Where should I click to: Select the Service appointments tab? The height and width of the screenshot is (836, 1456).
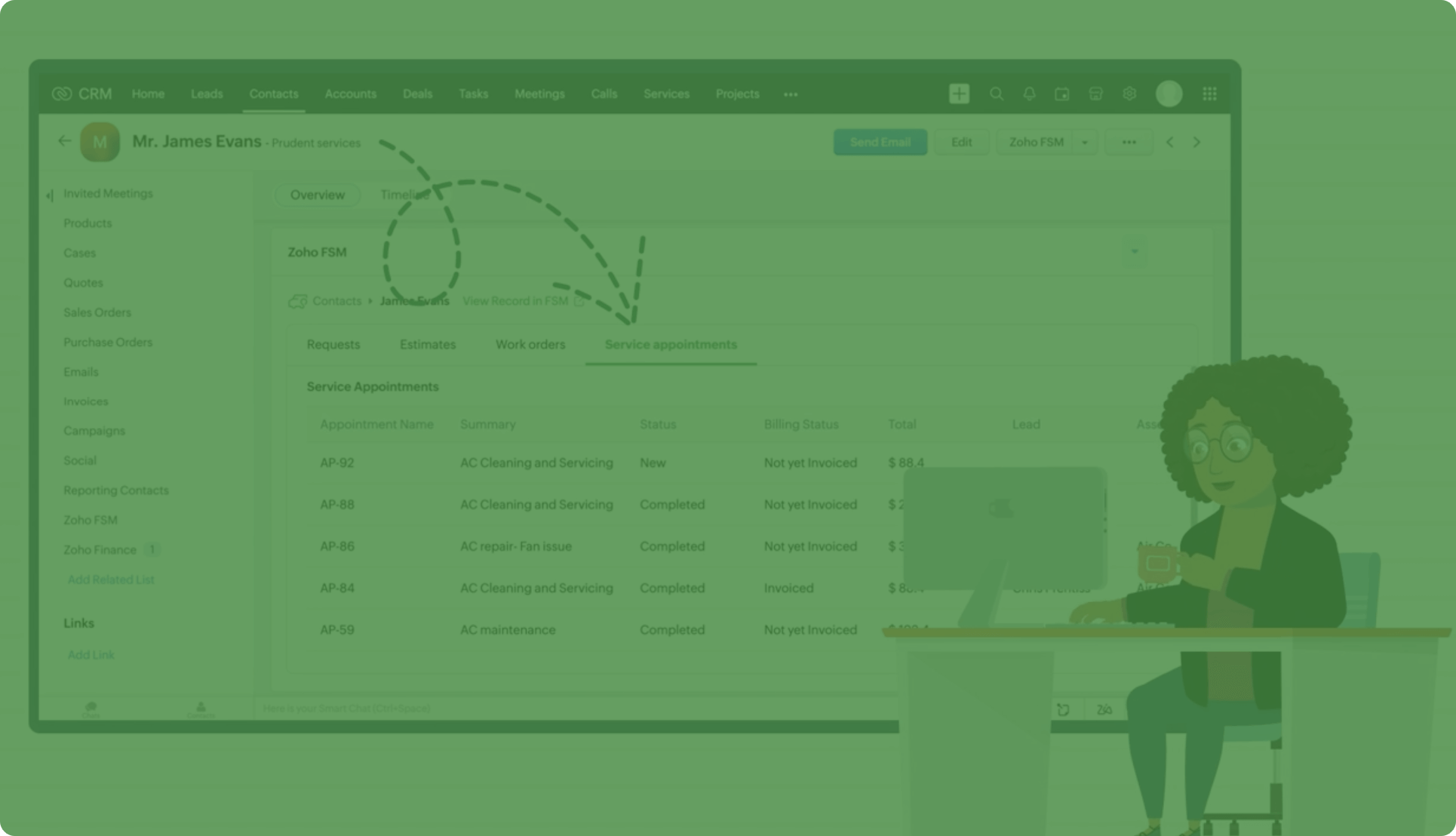[671, 344]
